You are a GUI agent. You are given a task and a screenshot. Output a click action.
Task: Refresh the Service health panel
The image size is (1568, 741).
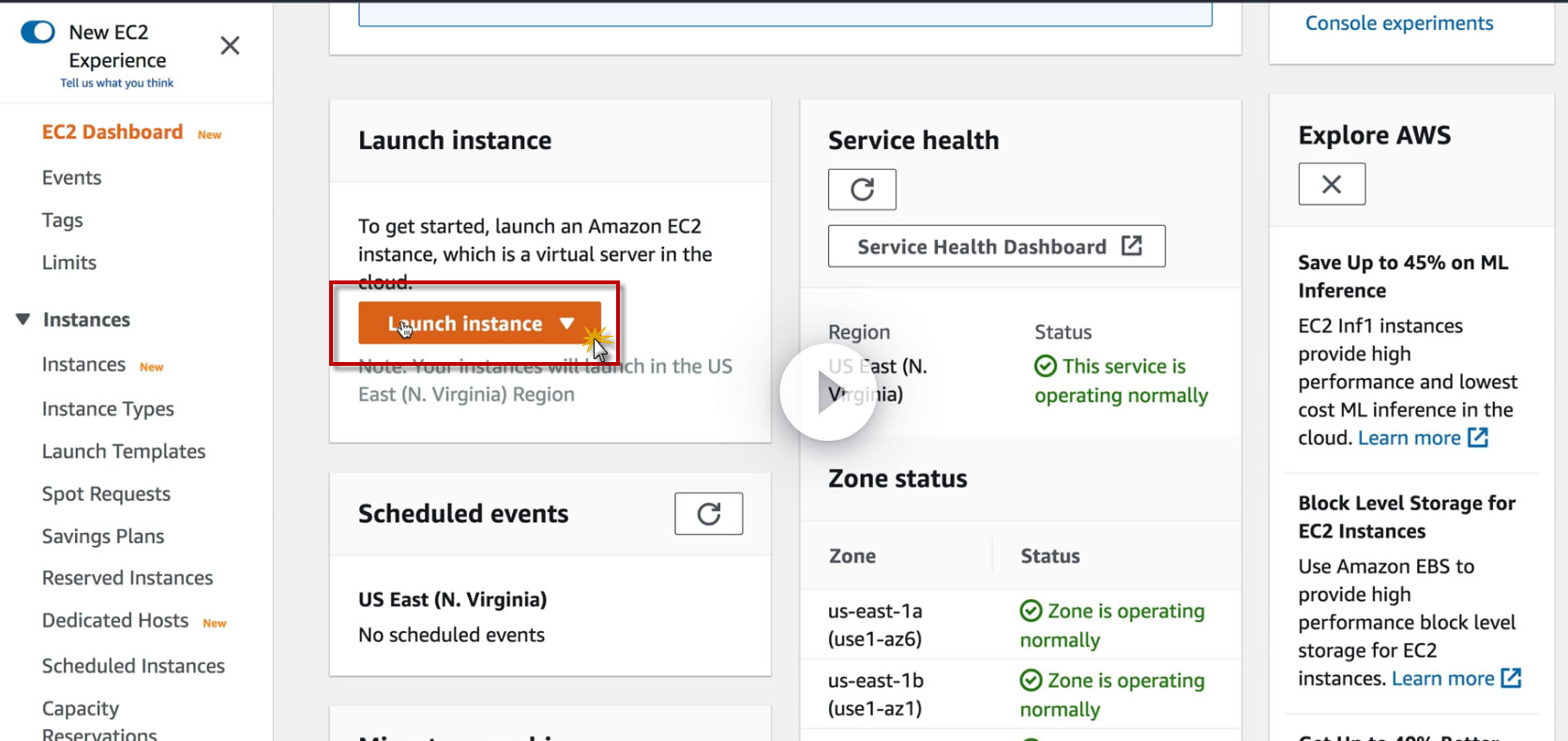click(862, 189)
